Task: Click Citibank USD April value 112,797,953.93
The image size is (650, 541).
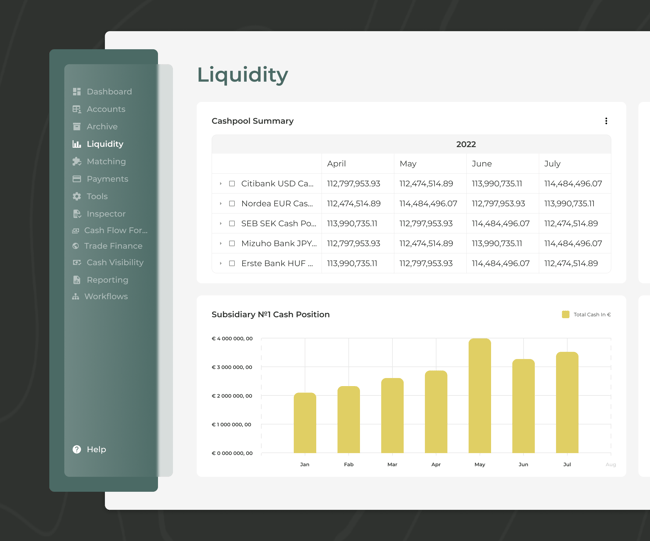Action: click(353, 184)
